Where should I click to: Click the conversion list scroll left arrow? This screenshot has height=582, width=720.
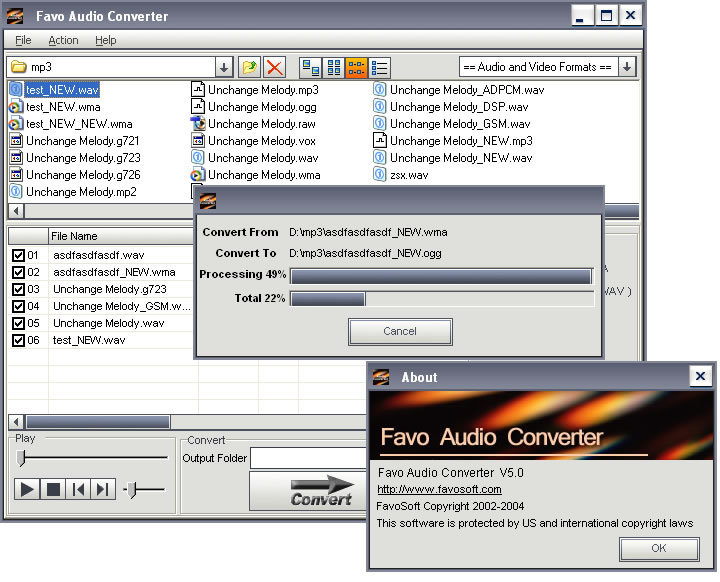[17, 422]
